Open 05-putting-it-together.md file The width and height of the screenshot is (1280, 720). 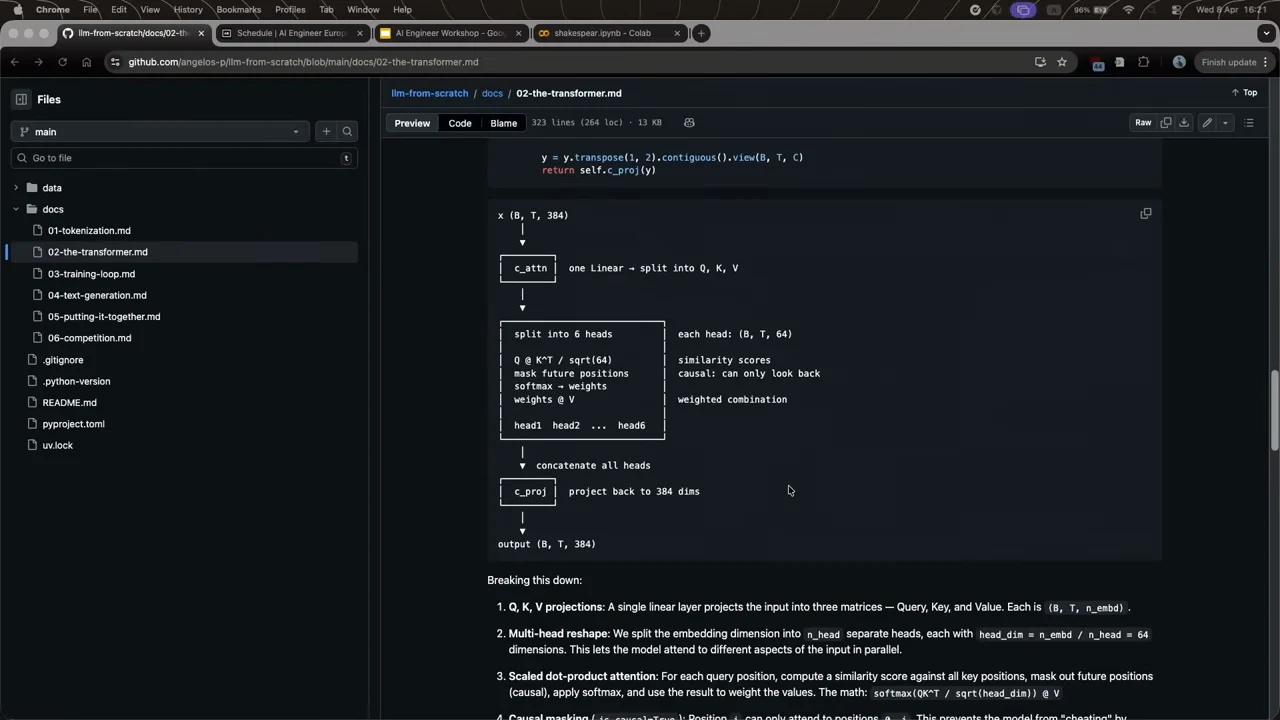104,316
